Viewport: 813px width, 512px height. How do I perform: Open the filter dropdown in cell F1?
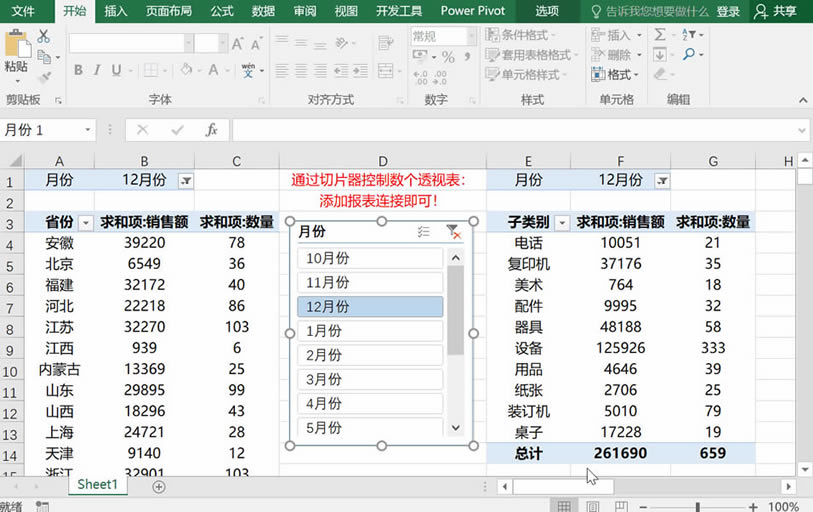coord(662,181)
